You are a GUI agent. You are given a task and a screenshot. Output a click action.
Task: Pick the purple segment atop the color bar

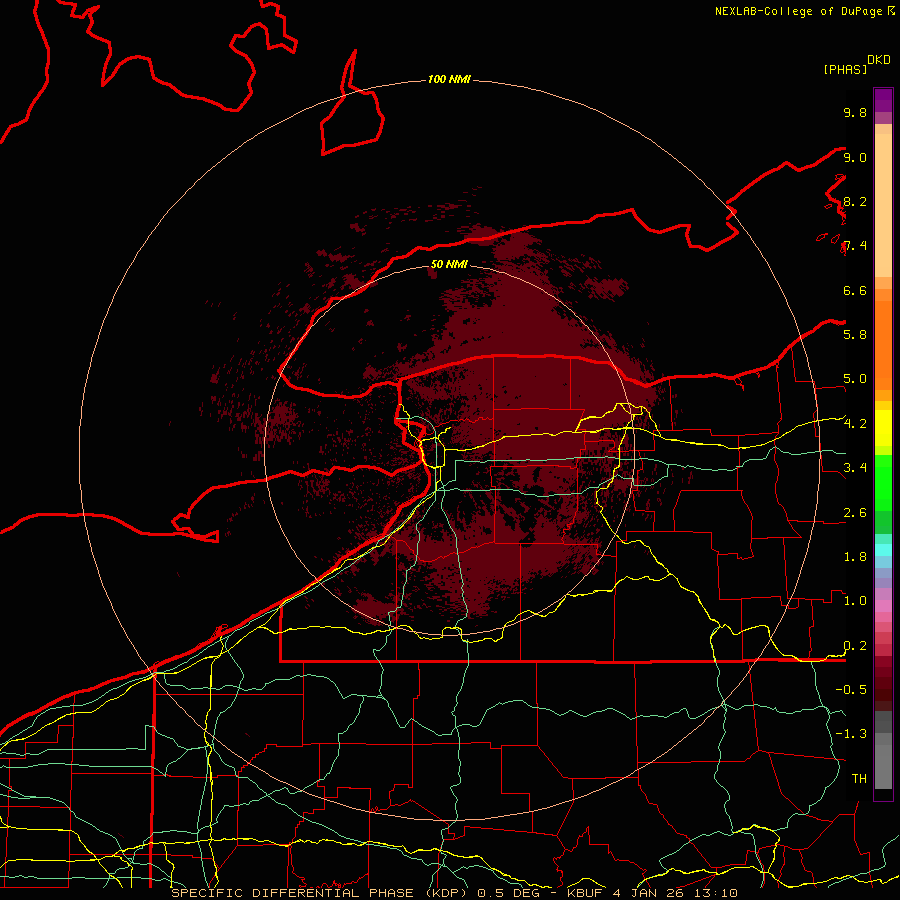point(883,100)
